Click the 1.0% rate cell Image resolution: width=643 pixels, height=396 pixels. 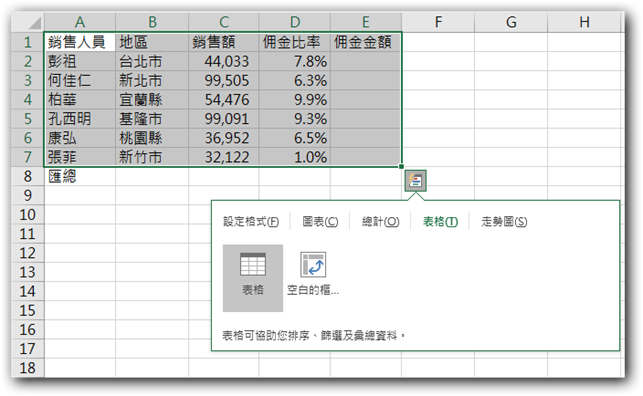coord(295,157)
